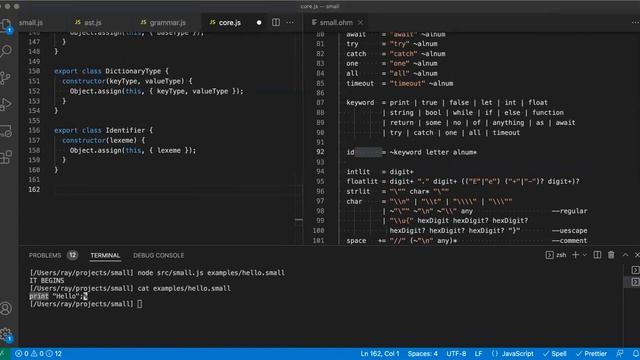Click the intlit rule in small.ohm
Viewport: 640px width, 360px height.
[x=358, y=171]
